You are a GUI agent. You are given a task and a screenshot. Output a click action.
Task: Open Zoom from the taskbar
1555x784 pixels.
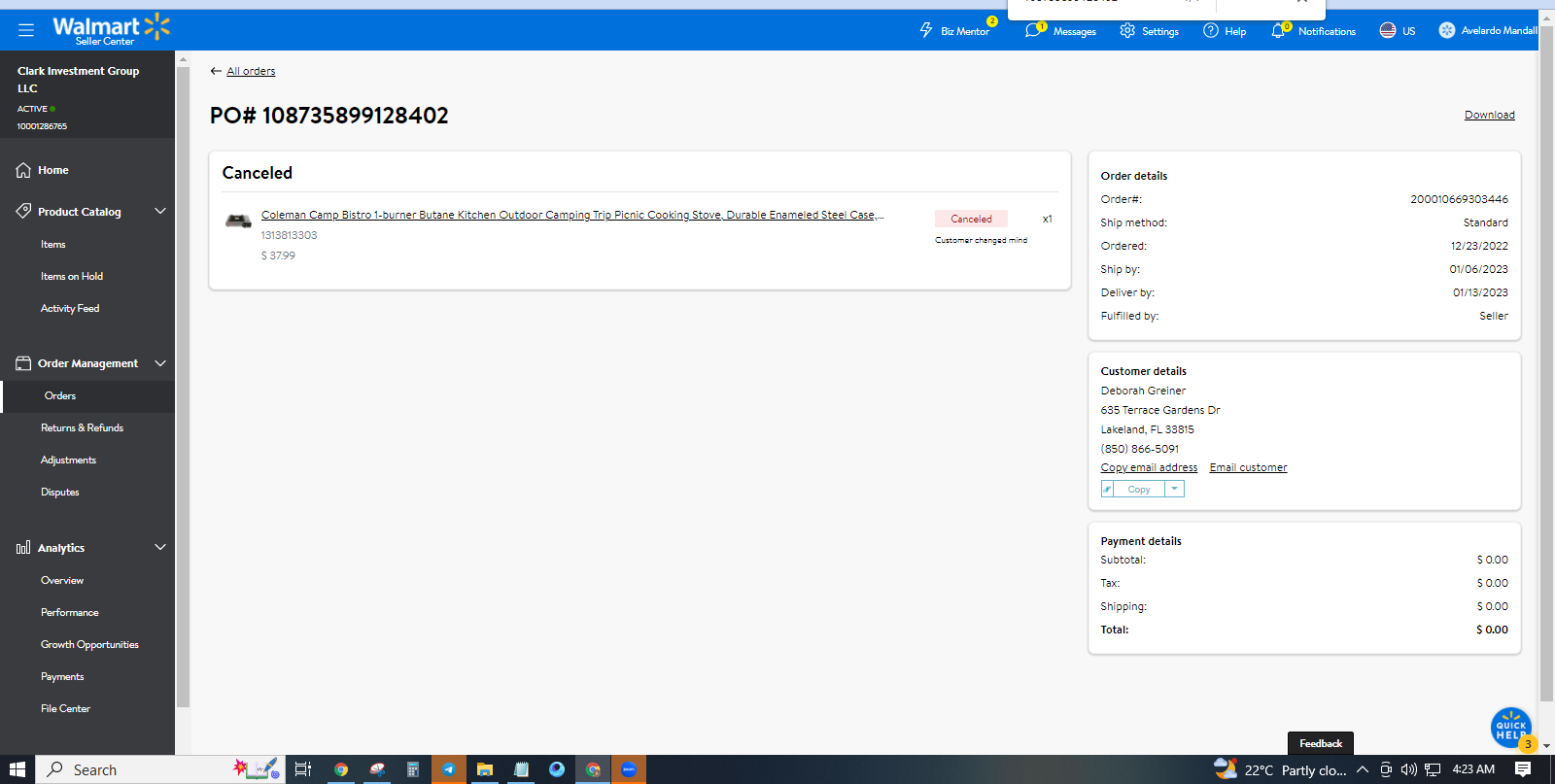(629, 769)
